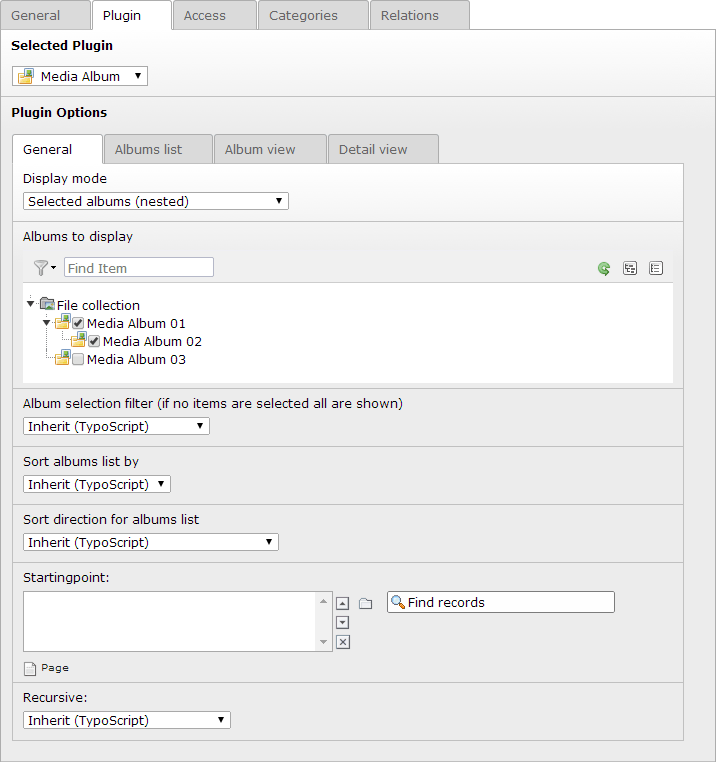
Task: Click the expand all tree icon
Action: [630, 268]
